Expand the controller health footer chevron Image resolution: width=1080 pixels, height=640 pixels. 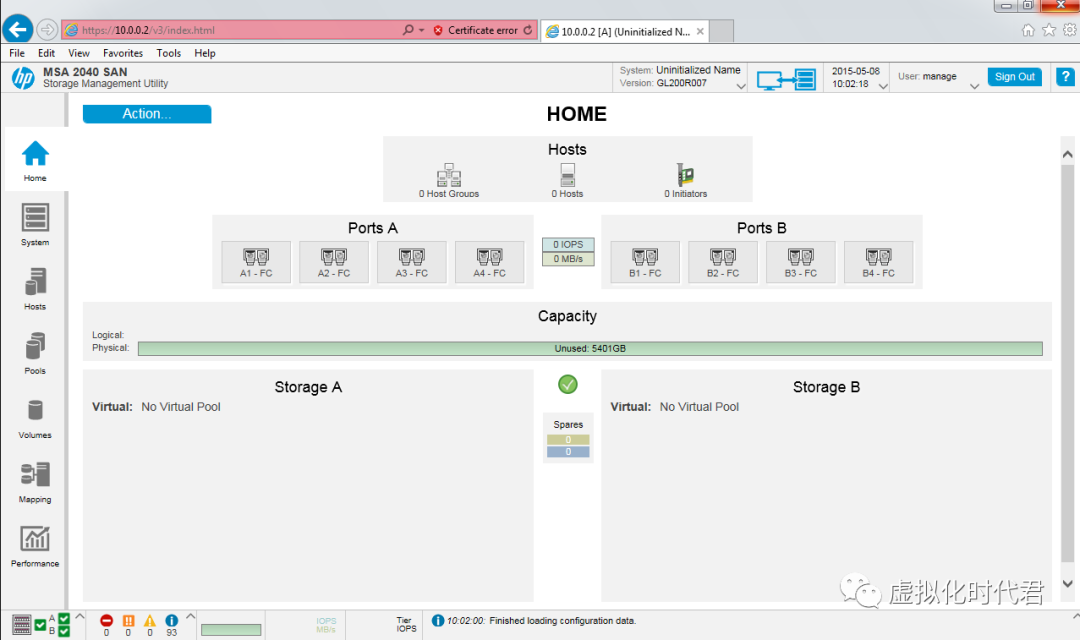80,616
